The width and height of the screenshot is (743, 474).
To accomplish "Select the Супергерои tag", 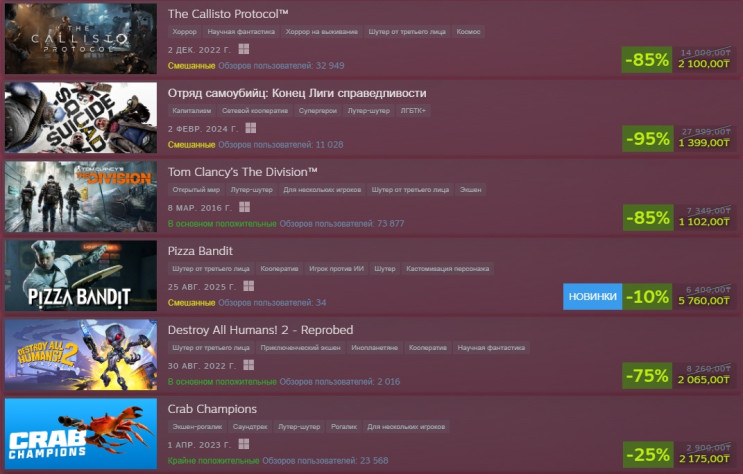I will [318, 110].
